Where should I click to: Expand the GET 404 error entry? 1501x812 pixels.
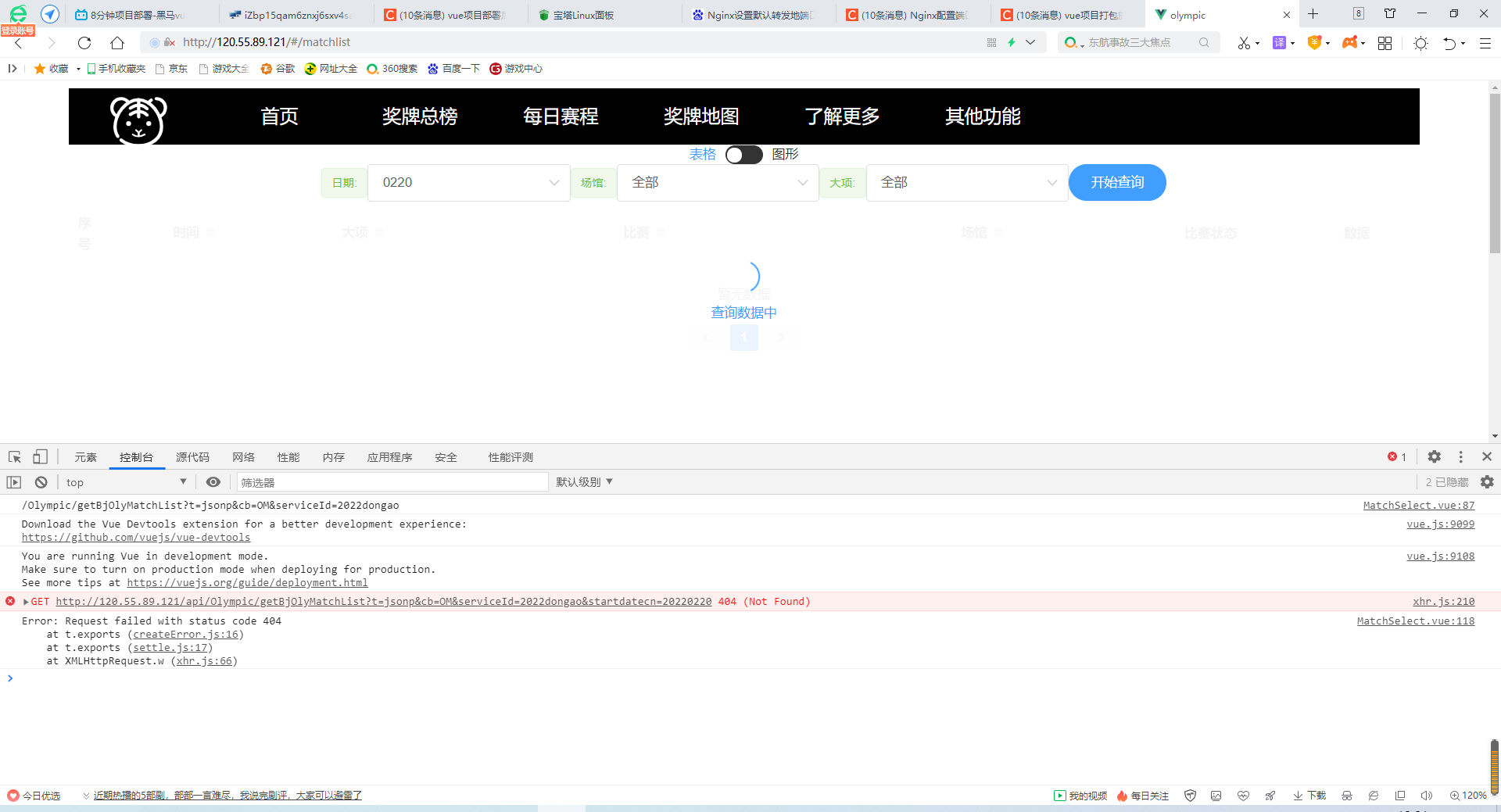click(27, 602)
